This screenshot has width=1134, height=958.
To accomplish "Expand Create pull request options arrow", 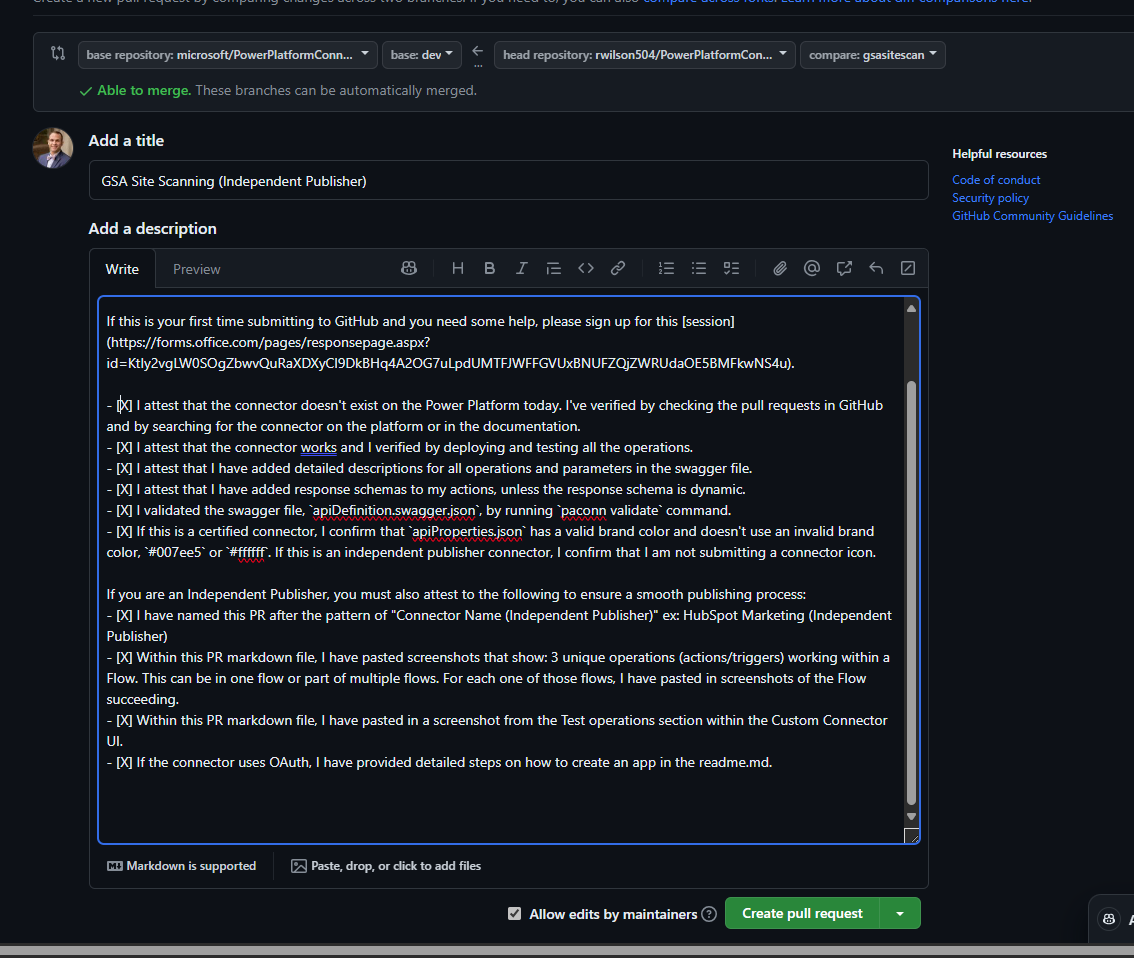I will [x=900, y=913].
